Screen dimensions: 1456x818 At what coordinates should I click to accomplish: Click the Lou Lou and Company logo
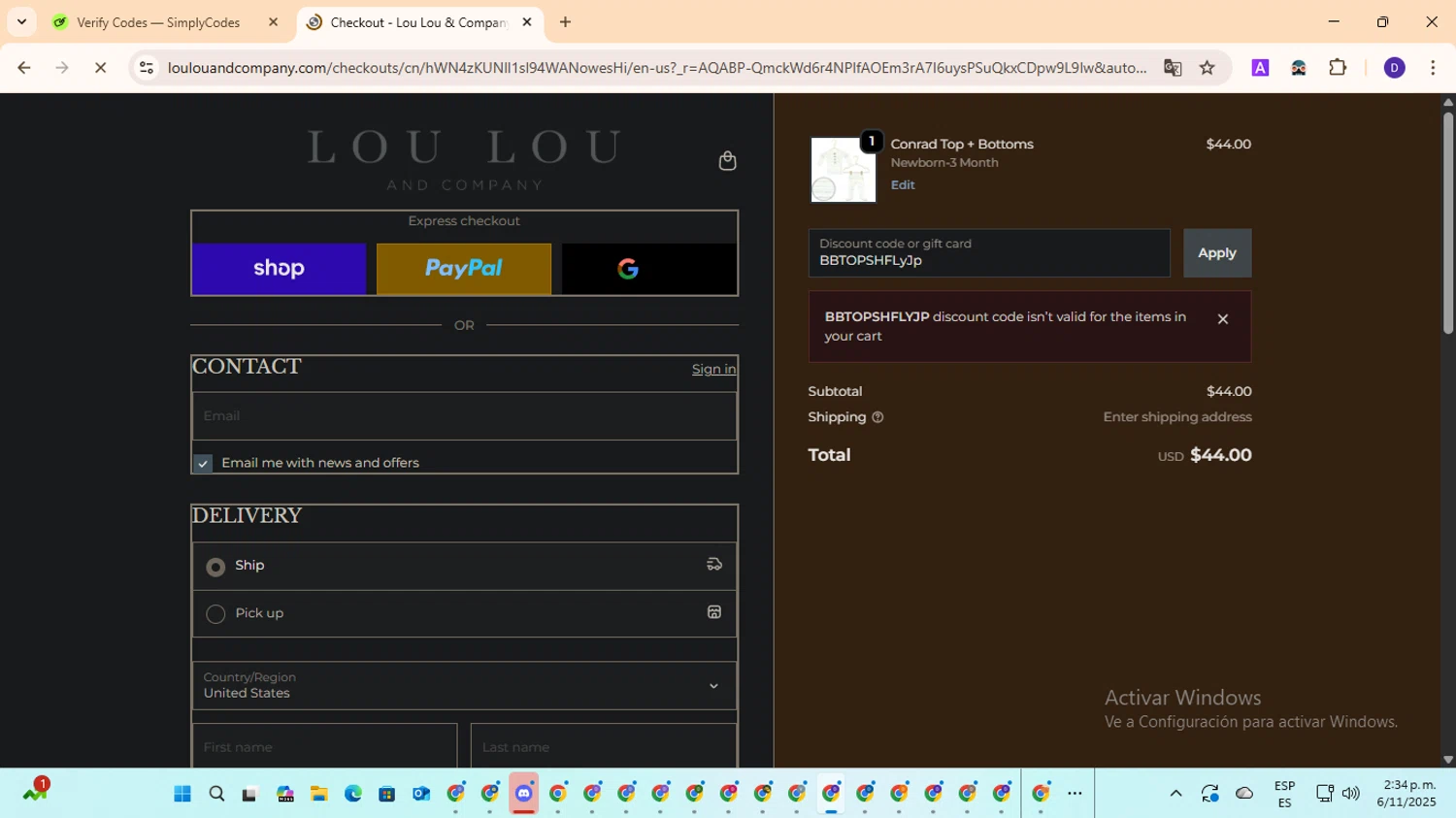click(464, 160)
